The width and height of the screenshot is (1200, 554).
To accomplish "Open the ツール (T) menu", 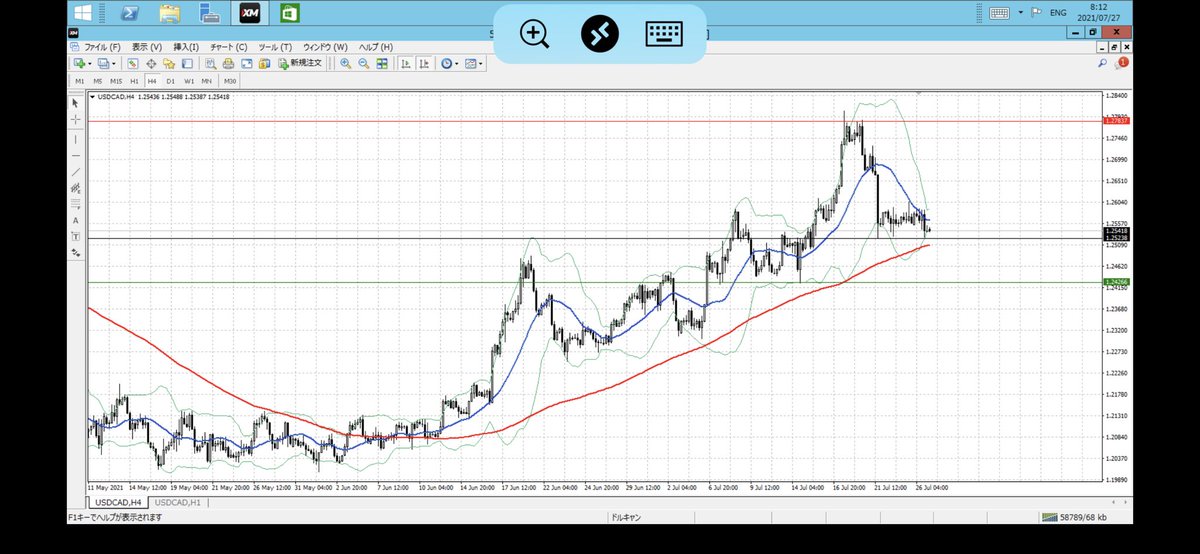I will (275, 47).
